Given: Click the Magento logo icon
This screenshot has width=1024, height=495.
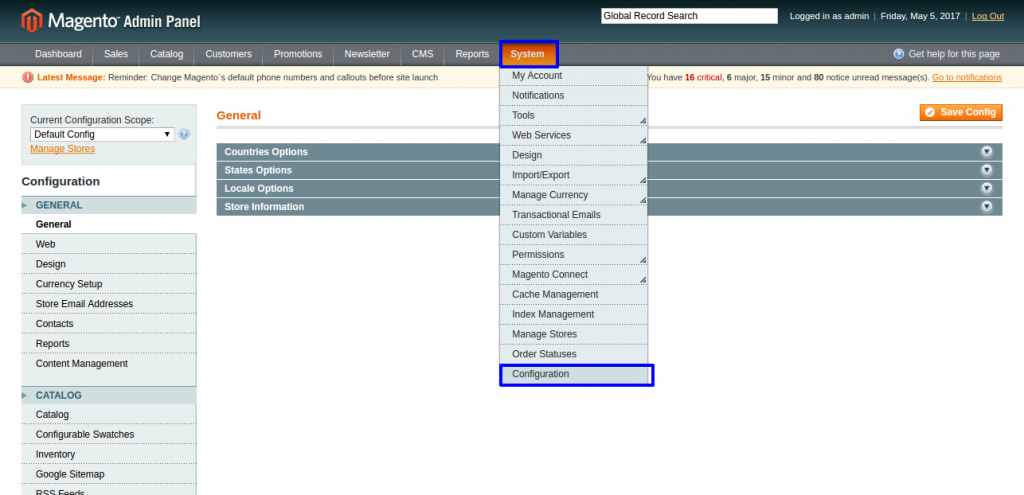Looking at the screenshot, I should coord(31,21).
